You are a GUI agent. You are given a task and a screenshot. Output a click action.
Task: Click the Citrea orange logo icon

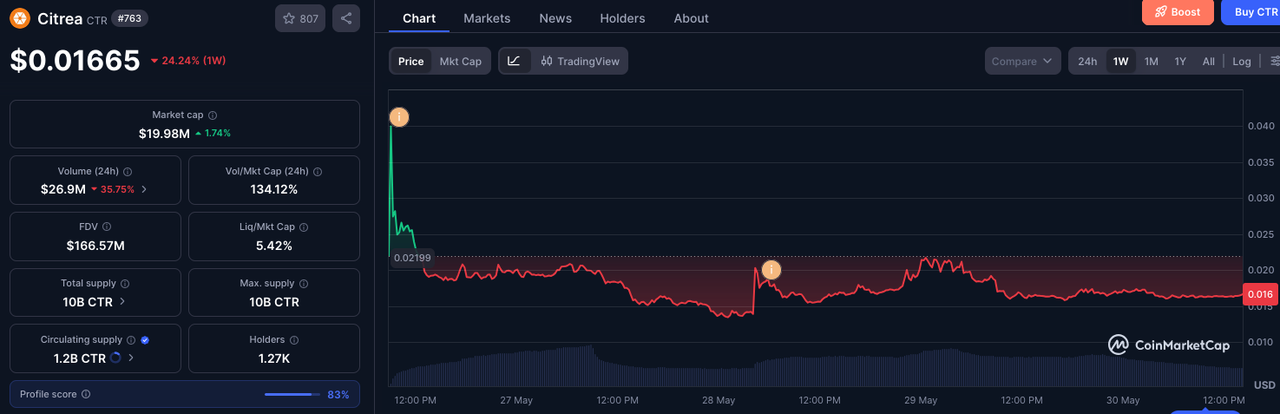coord(19,18)
